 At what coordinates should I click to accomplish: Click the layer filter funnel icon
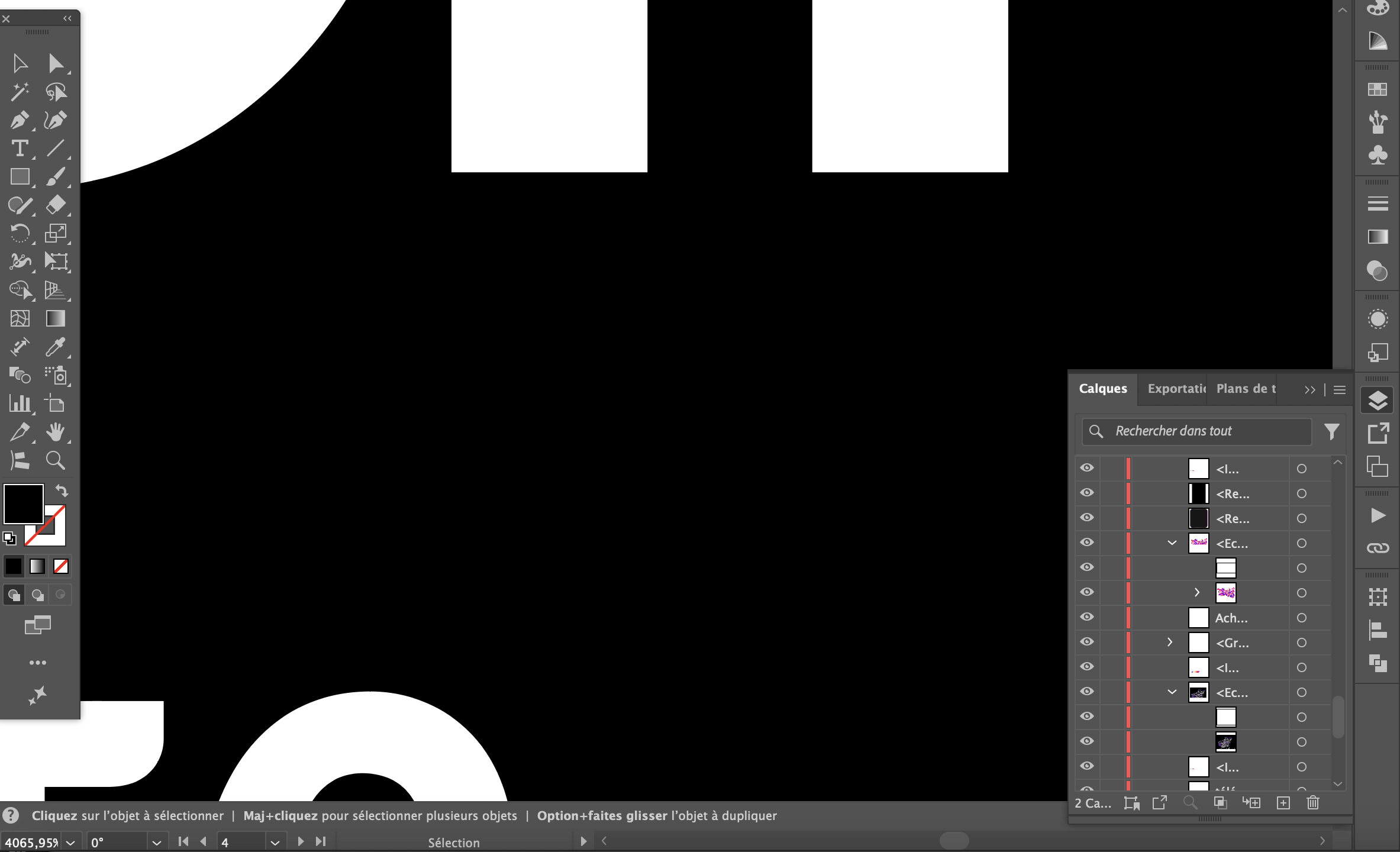click(1331, 431)
